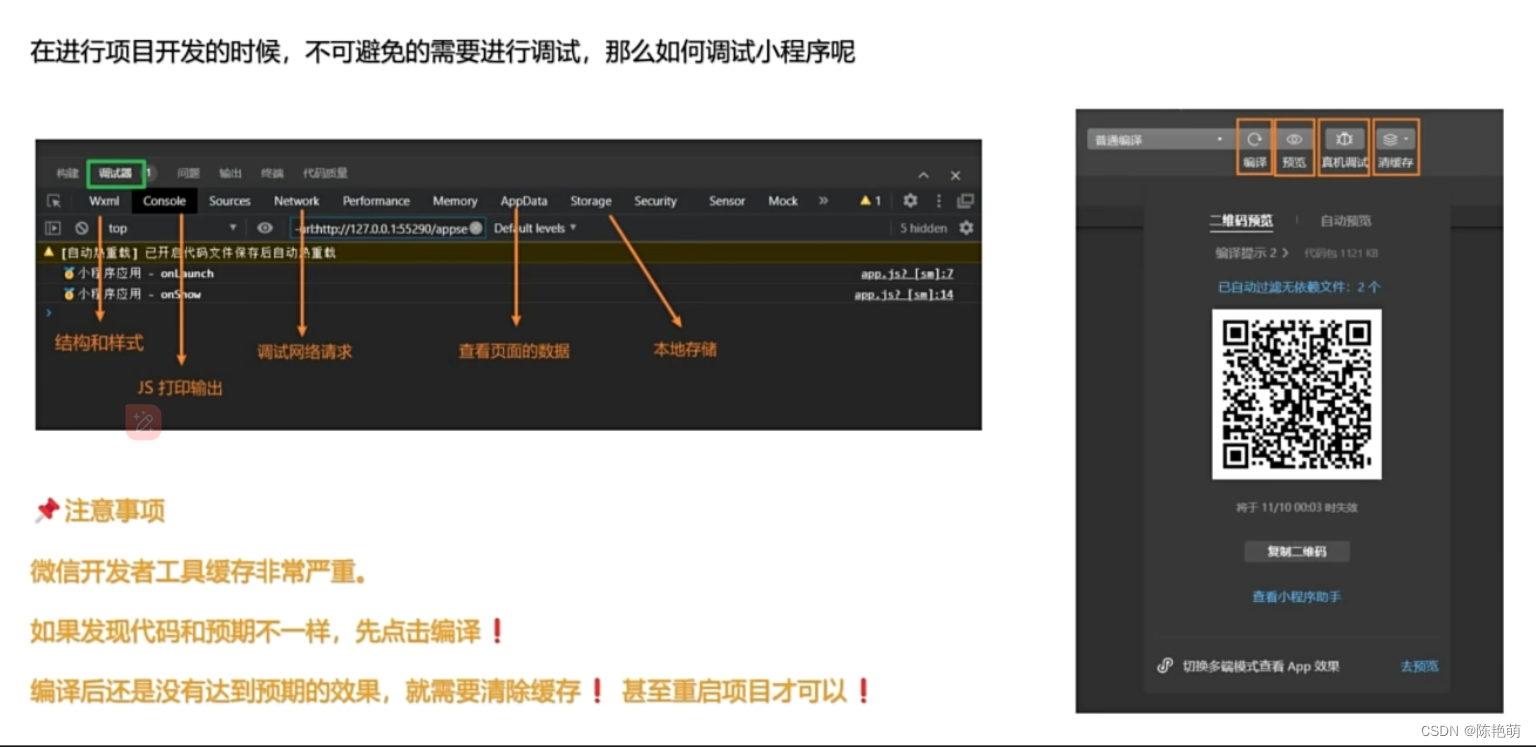This screenshot has width=1536, height=747.
Task: Switch to the Mock tab
Action: click(783, 201)
